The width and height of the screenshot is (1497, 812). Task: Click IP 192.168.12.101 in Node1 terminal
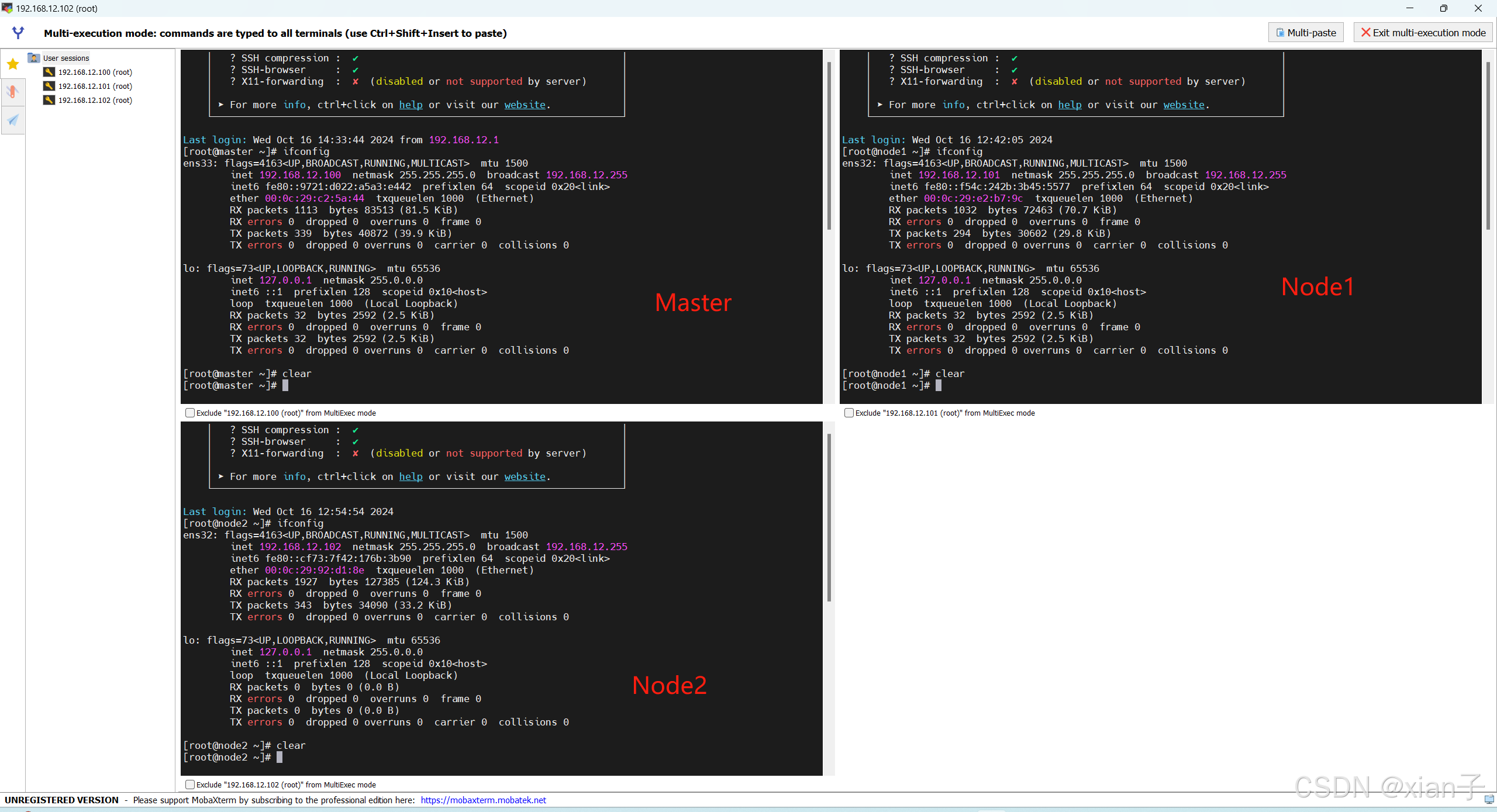pos(959,175)
